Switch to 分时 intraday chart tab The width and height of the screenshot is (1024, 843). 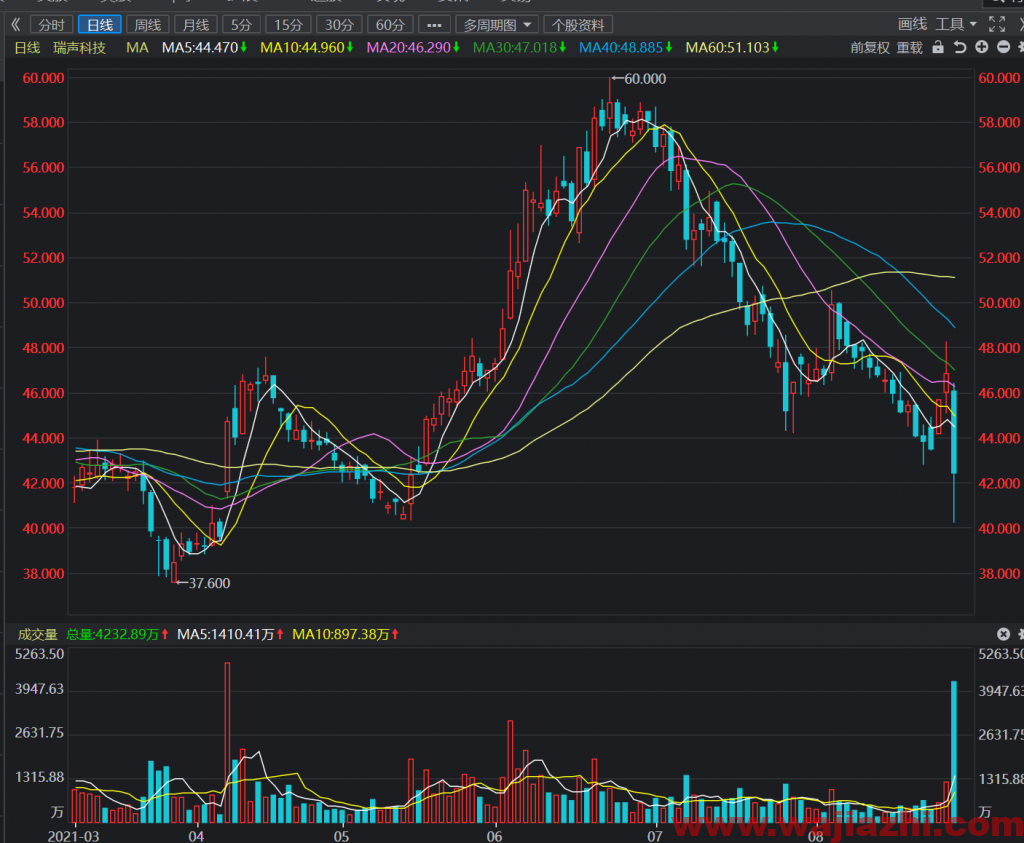click(52, 25)
